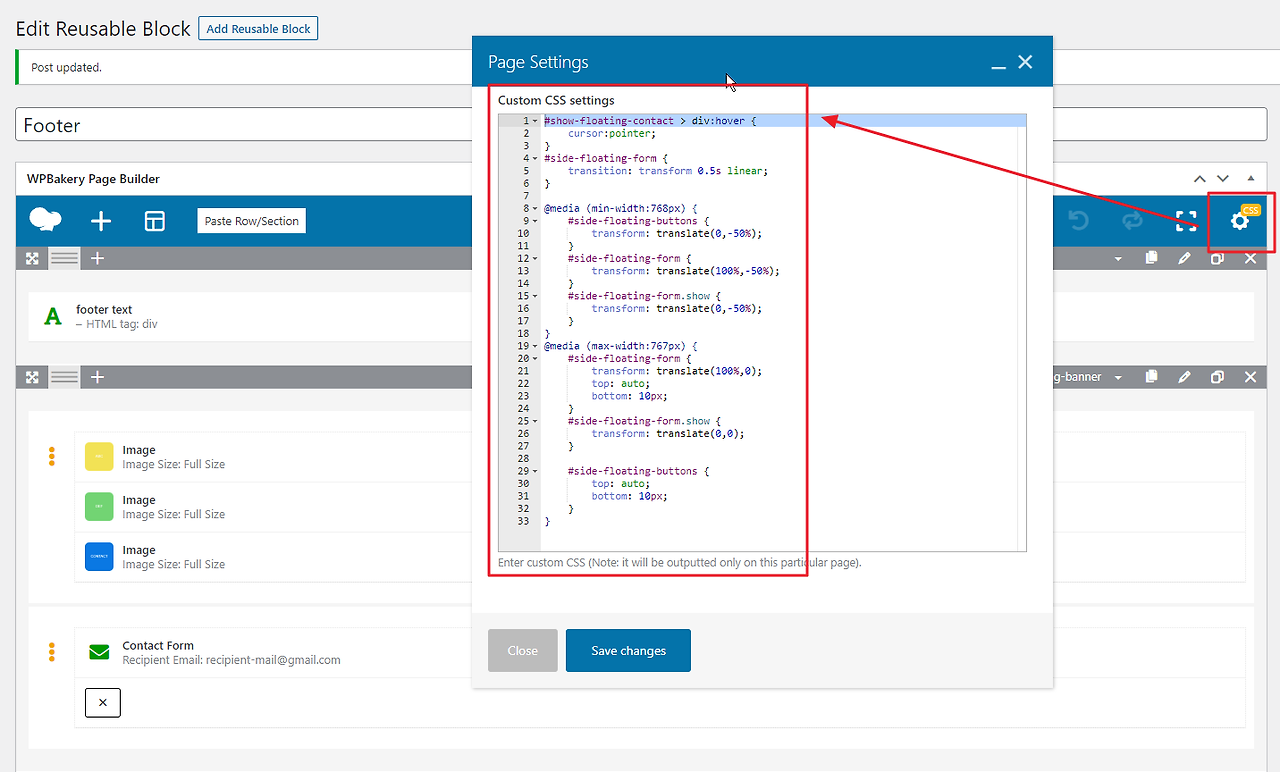This screenshot has width=1280, height=772.
Task: Click the "transition: transform 0.5s linear;" line
Action: point(668,171)
